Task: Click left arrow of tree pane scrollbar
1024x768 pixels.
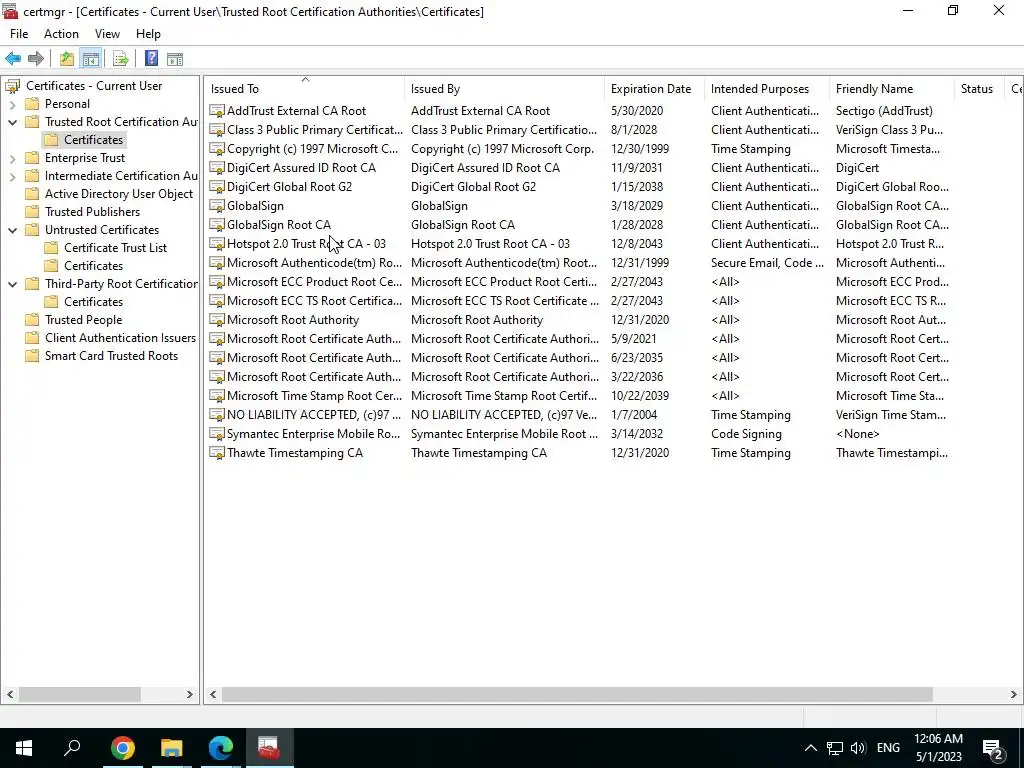Action: point(10,695)
